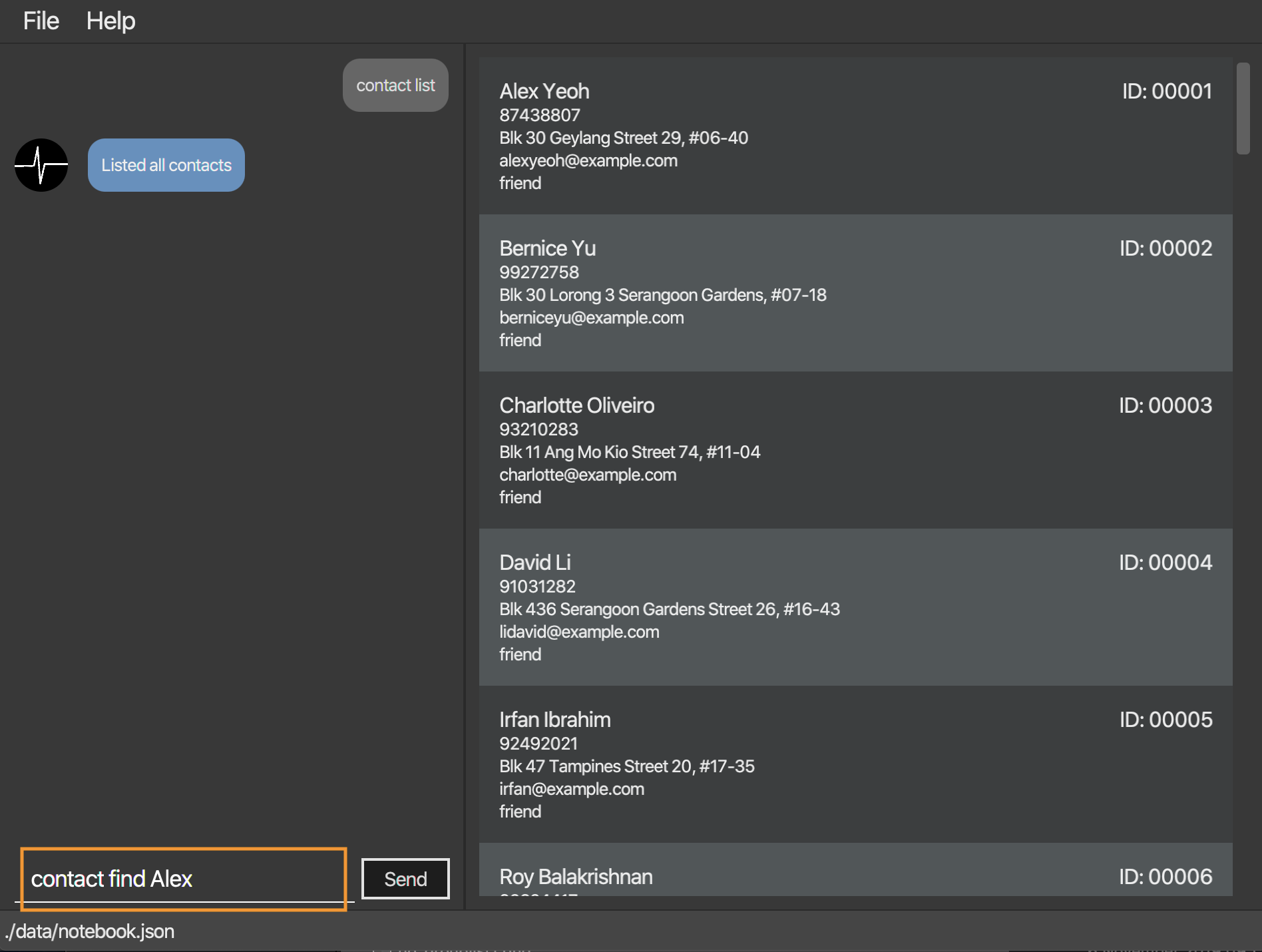Click address 'Blk 47 Tampines Street 20, #17-35'
1262x952 pixels.
click(627, 766)
